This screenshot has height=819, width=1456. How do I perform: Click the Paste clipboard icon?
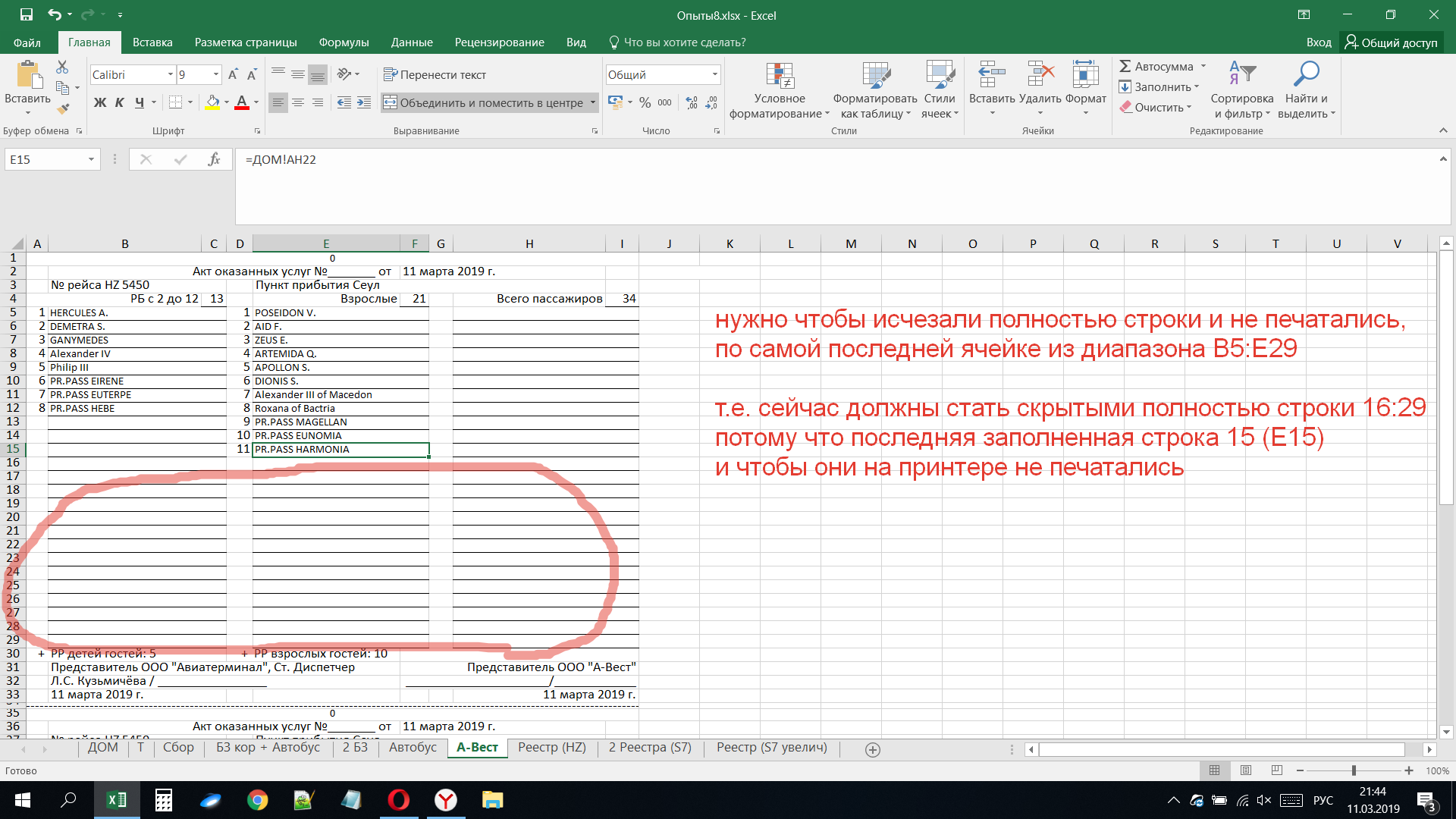coord(28,76)
